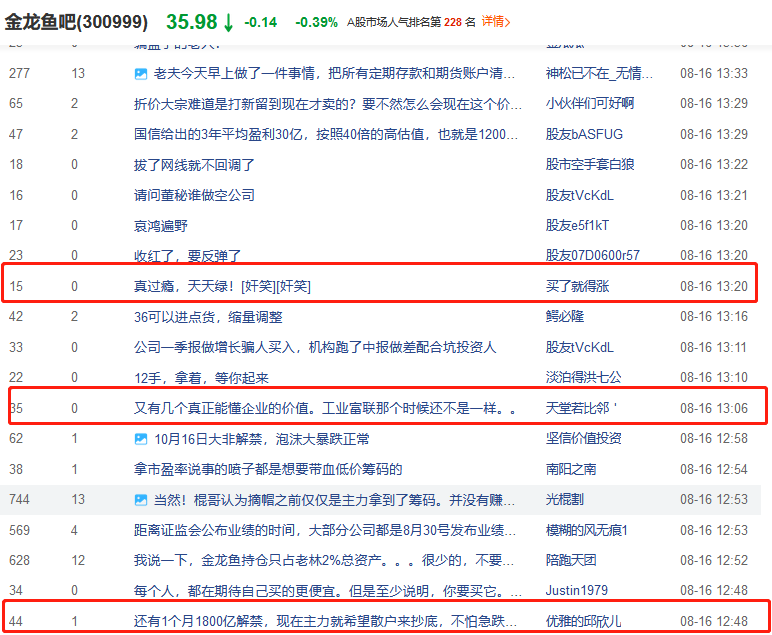Image resolution: width=772 pixels, height=635 pixels.
Task: Open post 我说一下，金龙鱼持仓只占老林2%
Action: tap(324, 560)
